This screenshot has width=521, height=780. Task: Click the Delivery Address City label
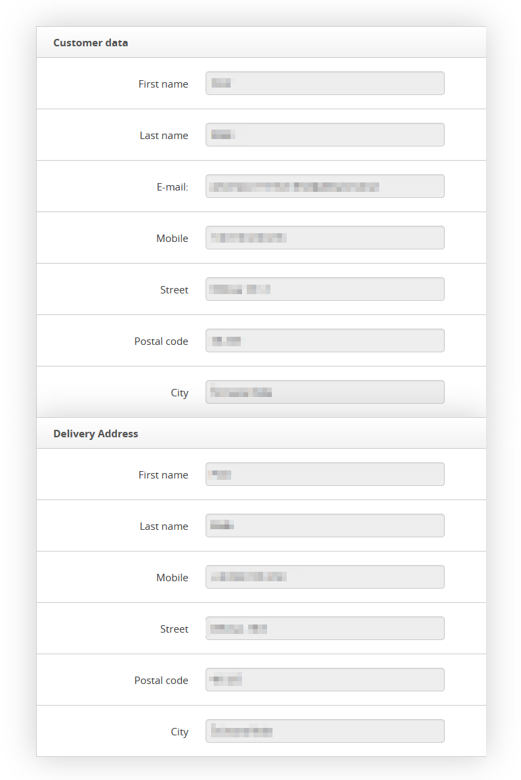point(180,732)
